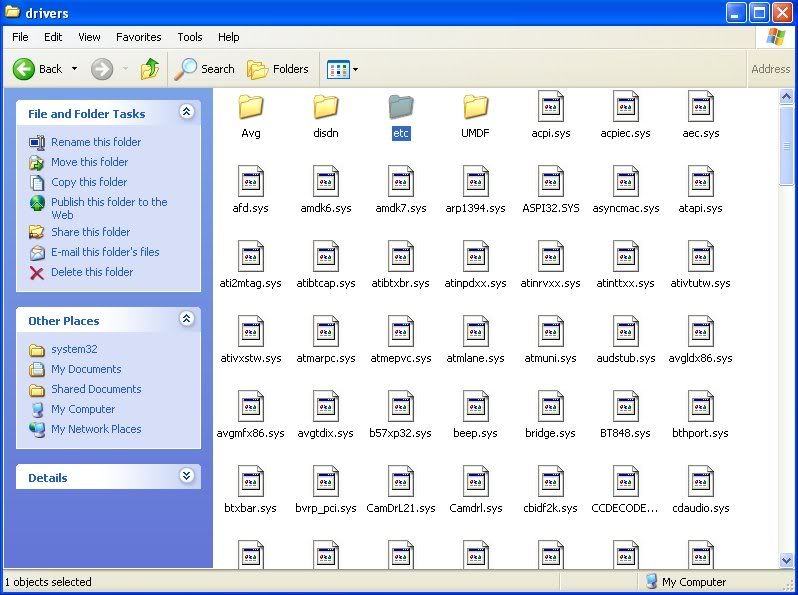The width and height of the screenshot is (798, 595).
Task: Select the Avg folder icon
Action: [251, 107]
